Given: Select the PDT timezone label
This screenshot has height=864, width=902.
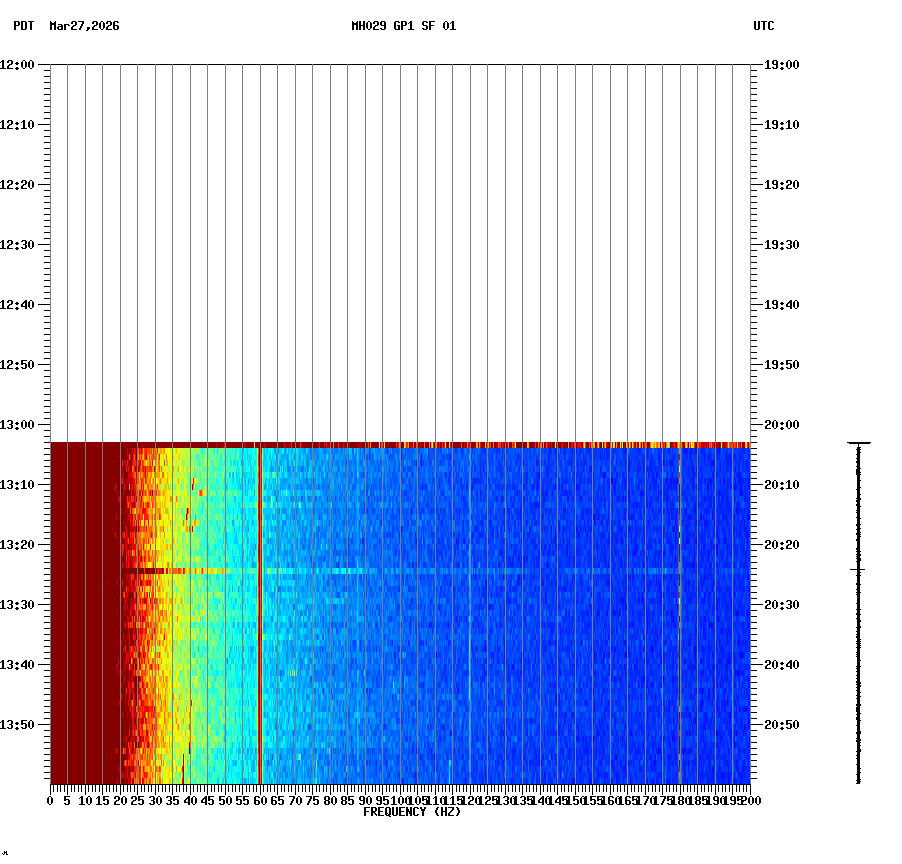Looking at the screenshot, I should pos(18,28).
